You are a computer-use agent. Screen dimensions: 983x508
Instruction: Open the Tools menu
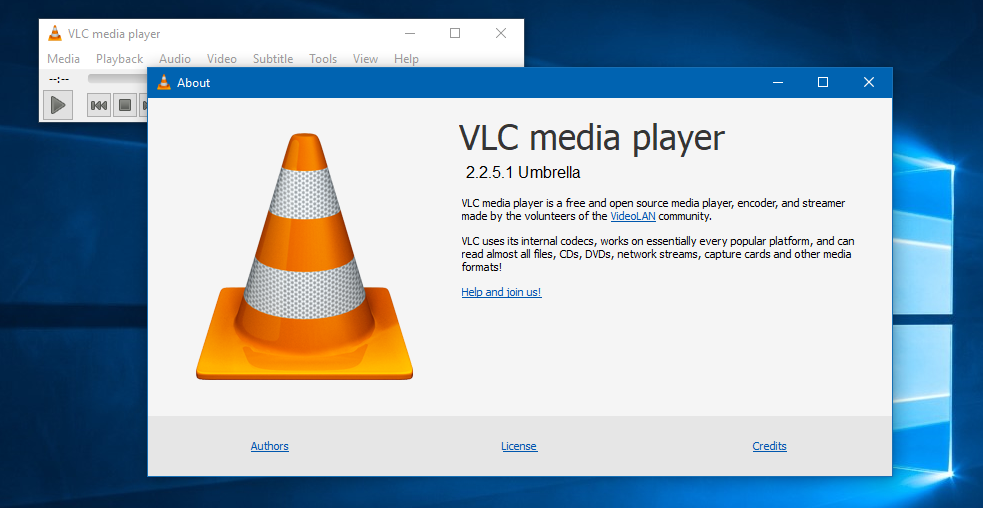tap(323, 59)
